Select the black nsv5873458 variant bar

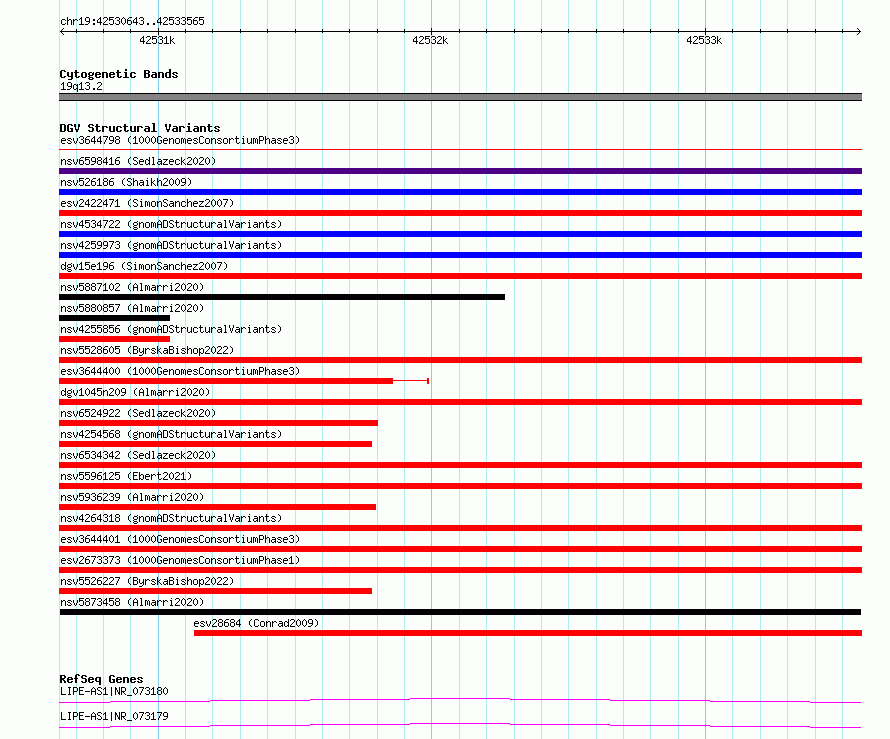(x=460, y=612)
